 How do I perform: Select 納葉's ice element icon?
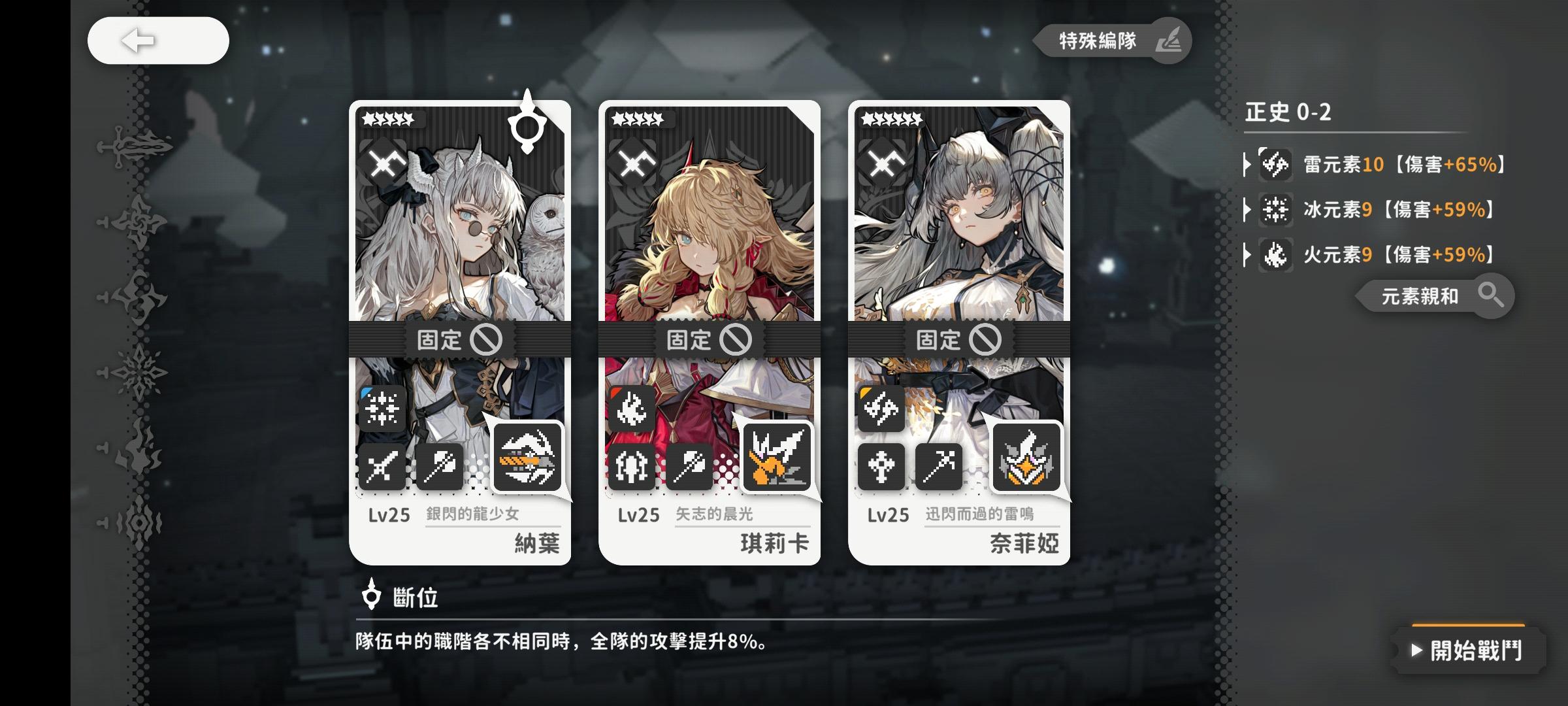[382, 408]
